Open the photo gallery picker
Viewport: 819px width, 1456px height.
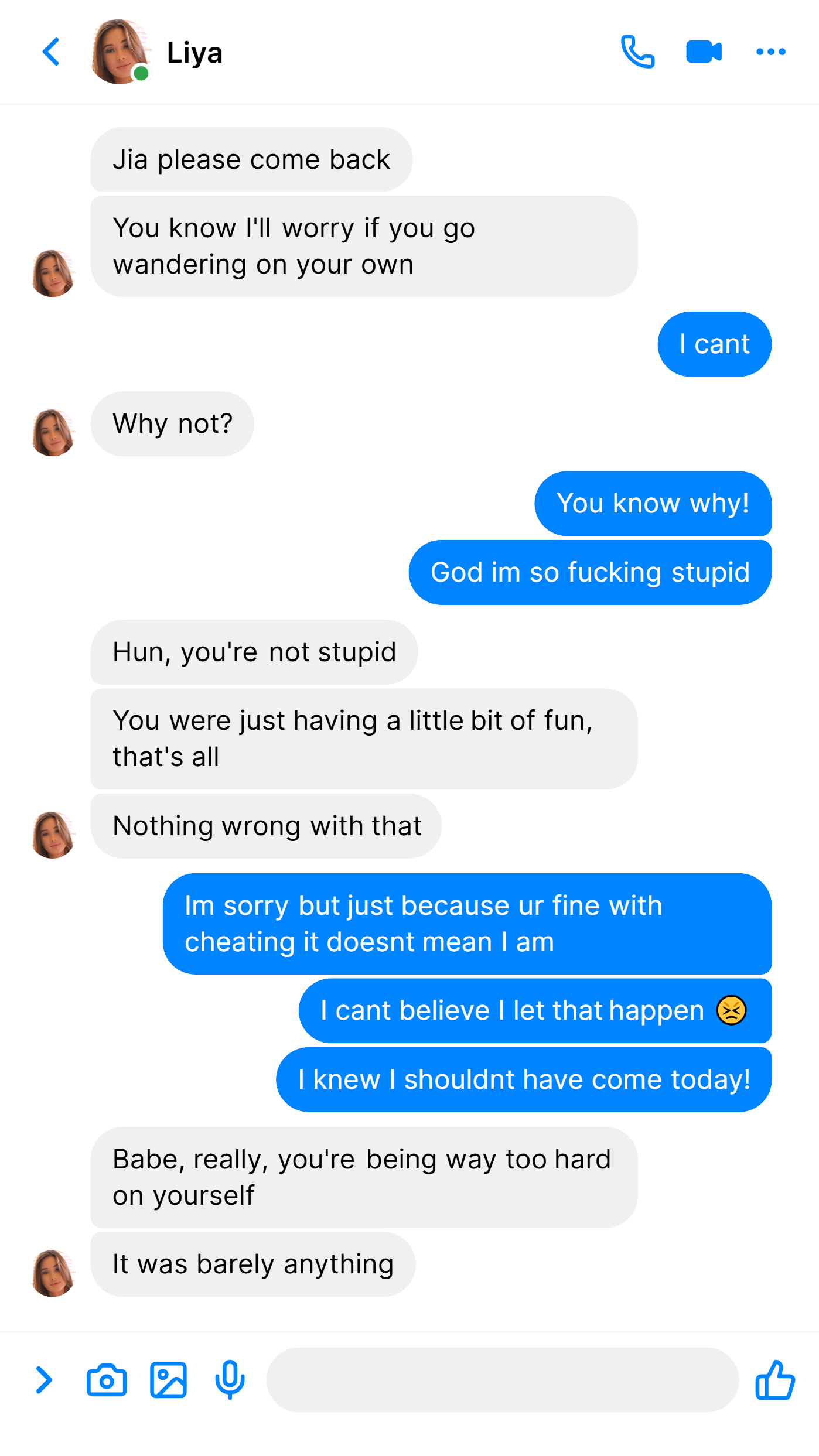[x=168, y=1380]
